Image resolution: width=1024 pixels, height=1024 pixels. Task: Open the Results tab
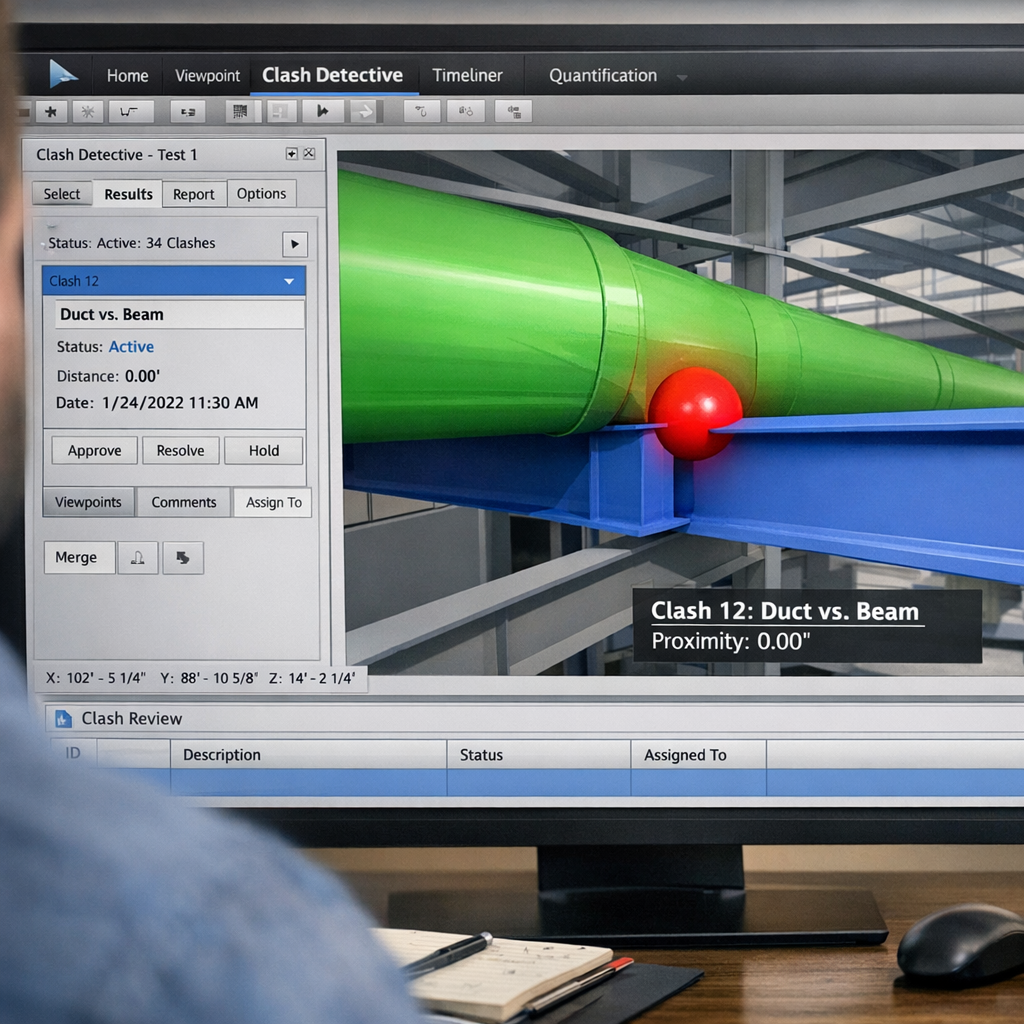coord(128,194)
